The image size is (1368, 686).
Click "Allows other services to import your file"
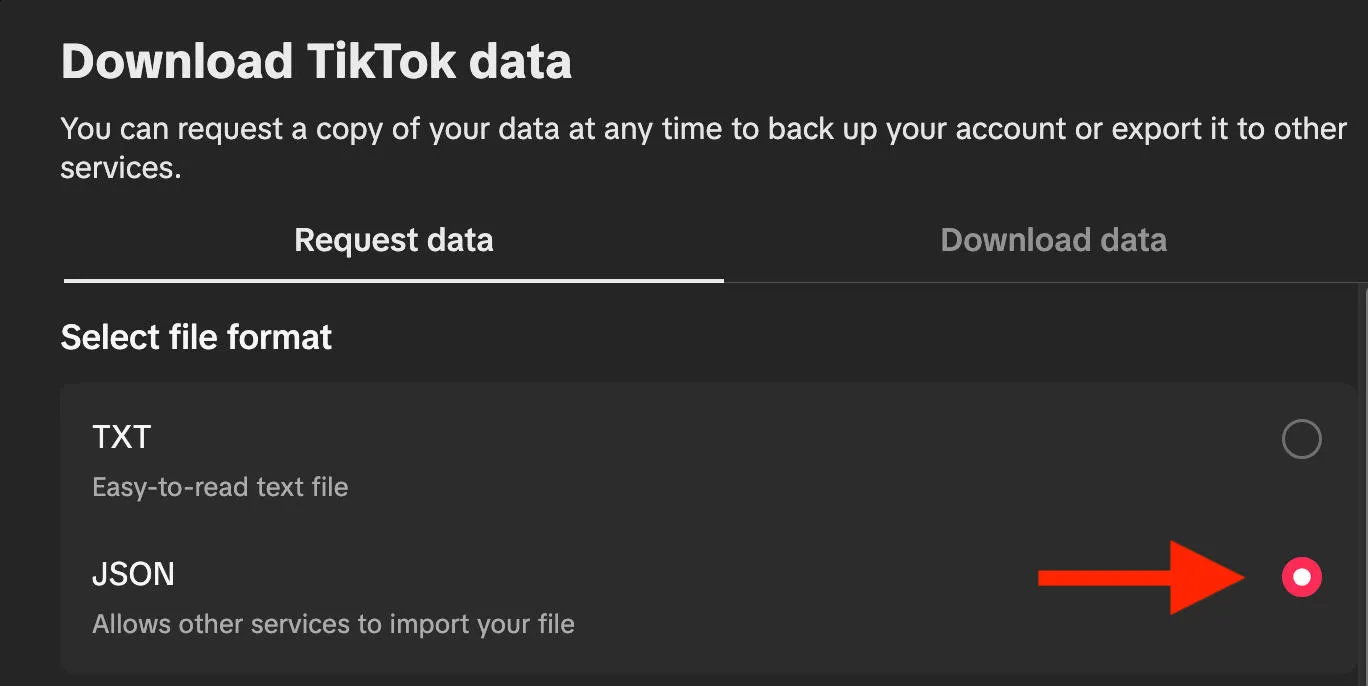[x=333, y=625]
